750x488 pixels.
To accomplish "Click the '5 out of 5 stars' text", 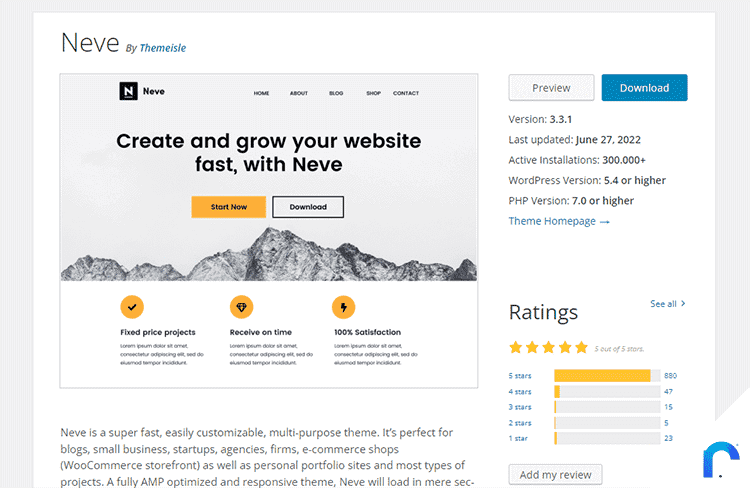I will (x=619, y=349).
